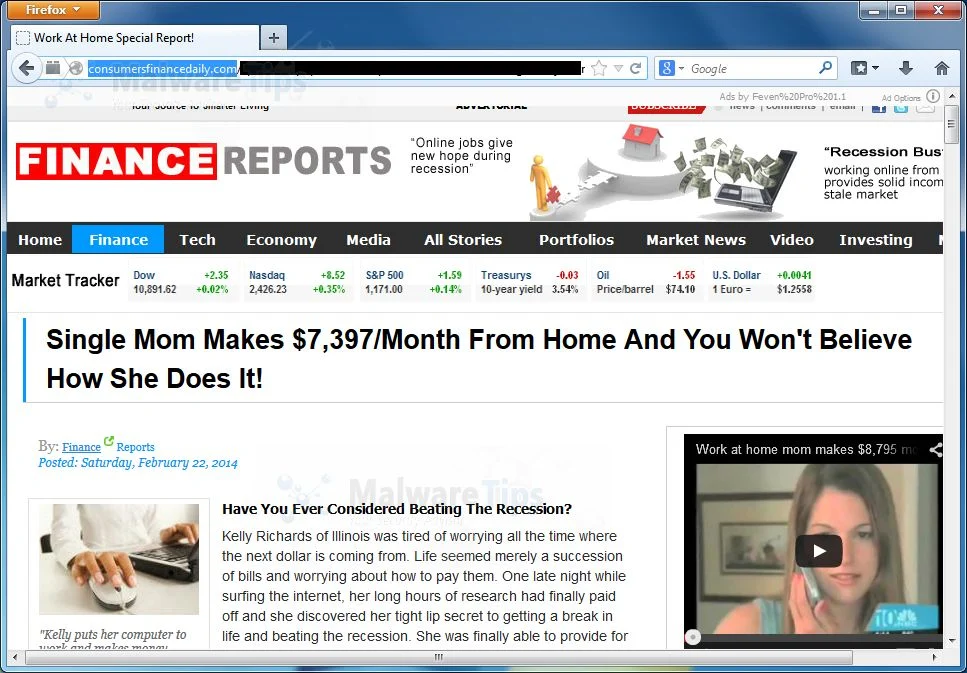Open the Tech nav item

pos(197,239)
